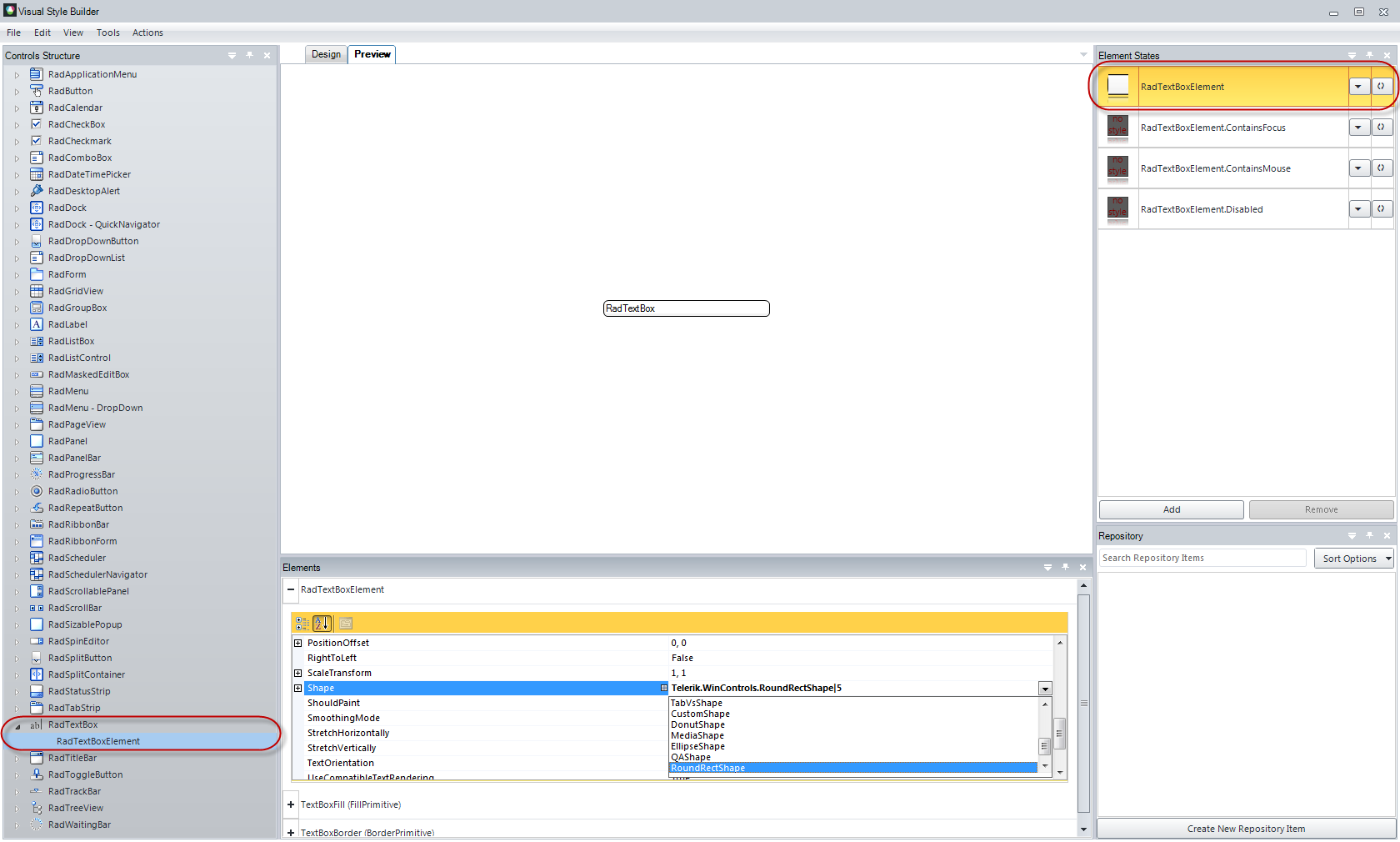Image resolution: width=1400 pixels, height=842 pixels.
Task: Expand the ScaleTransform property
Action: (x=298, y=673)
